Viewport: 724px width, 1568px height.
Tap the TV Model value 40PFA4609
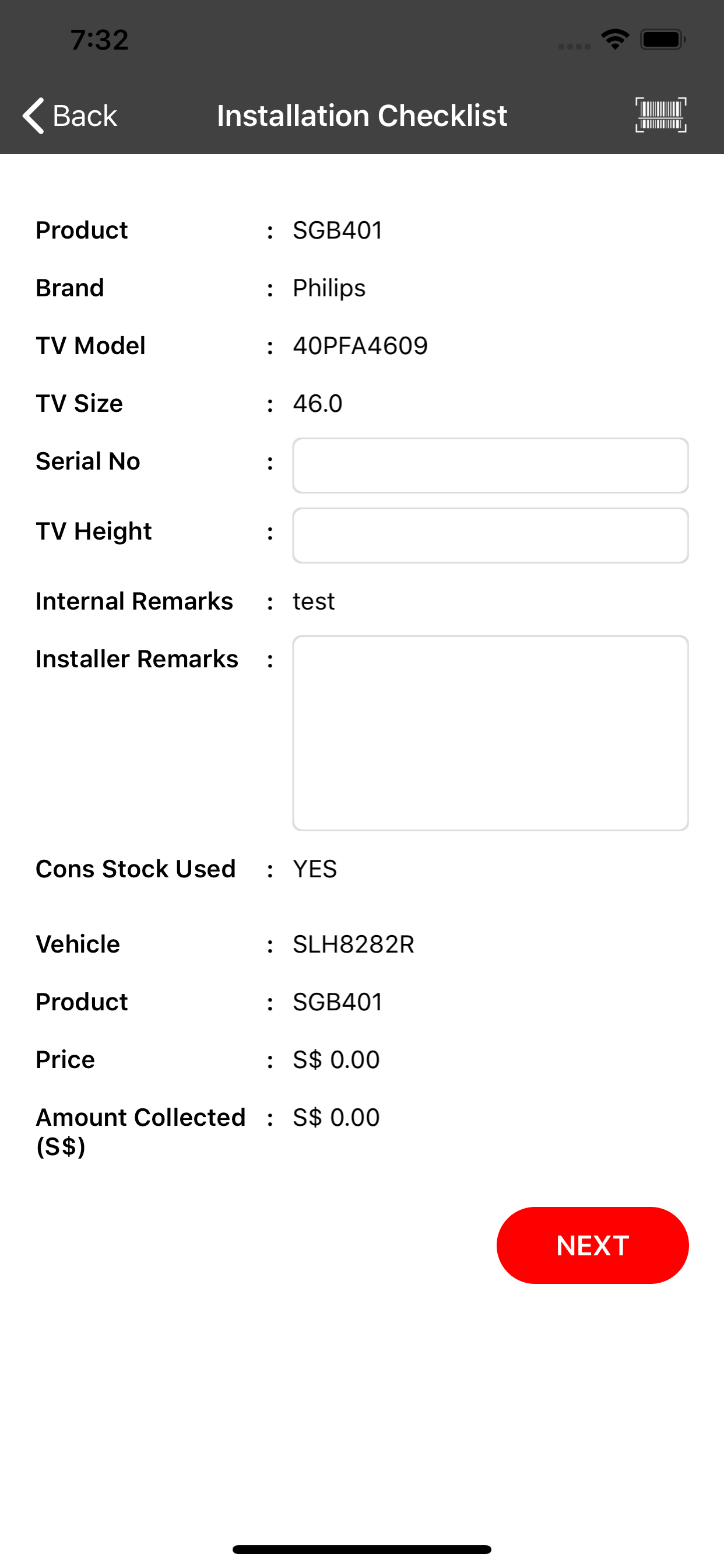[360, 346]
